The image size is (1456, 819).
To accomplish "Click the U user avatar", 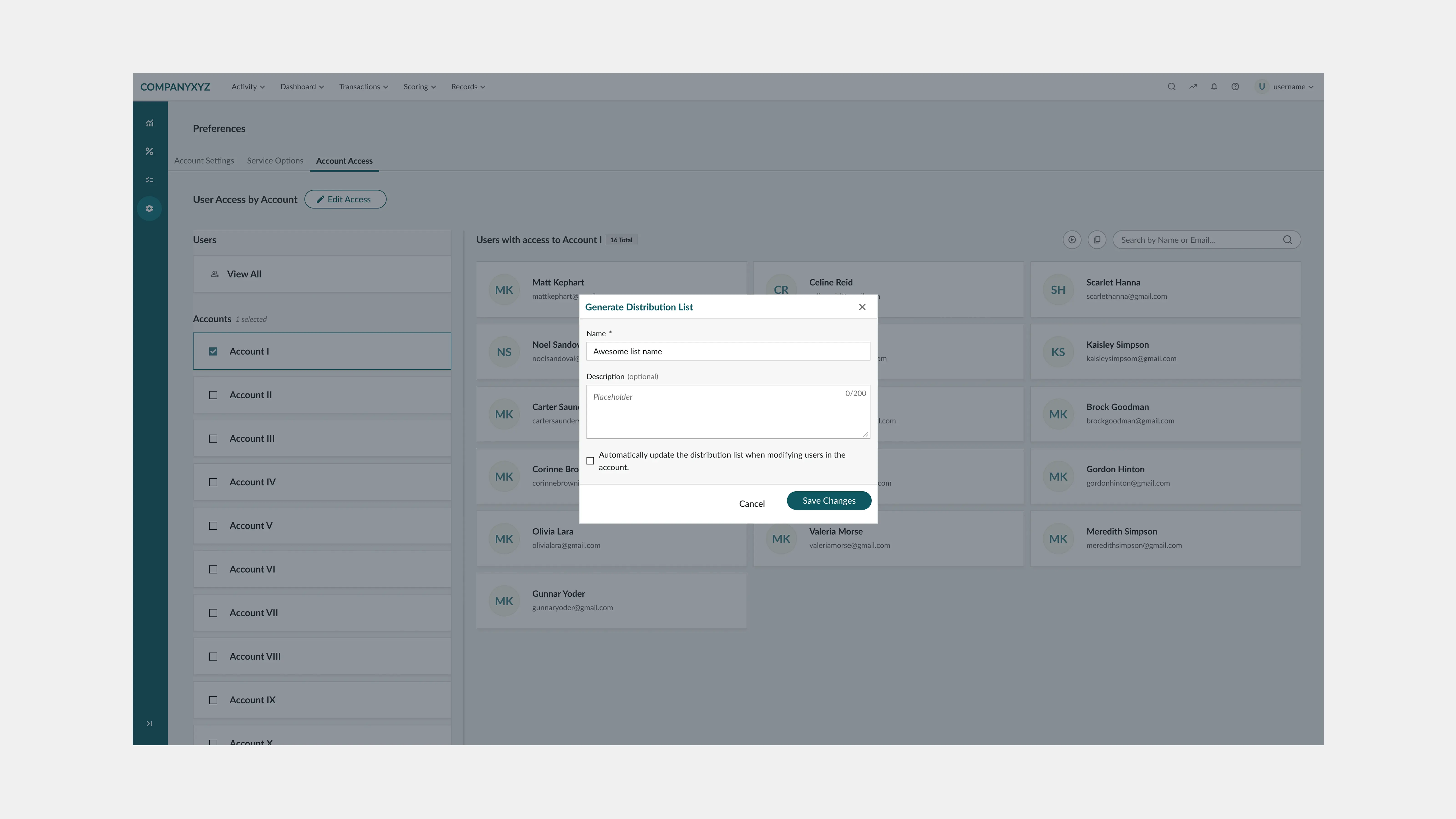I will 1261,86.
